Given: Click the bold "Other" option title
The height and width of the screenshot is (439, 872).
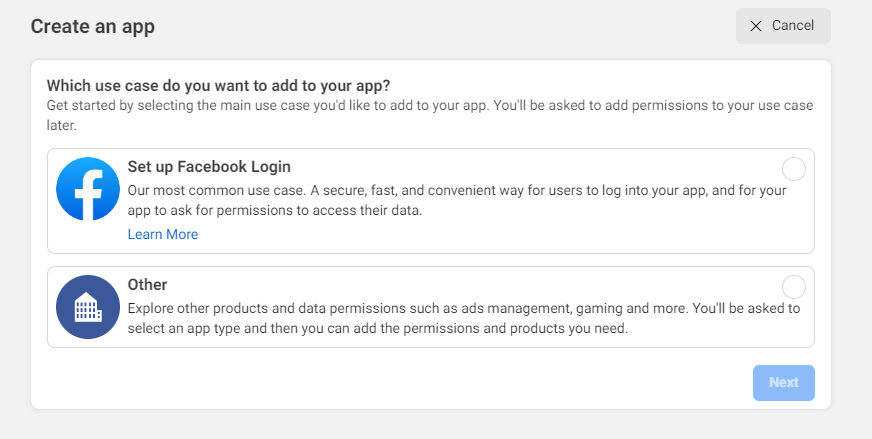Looking at the screenshot, I should (x=148, y=285).
